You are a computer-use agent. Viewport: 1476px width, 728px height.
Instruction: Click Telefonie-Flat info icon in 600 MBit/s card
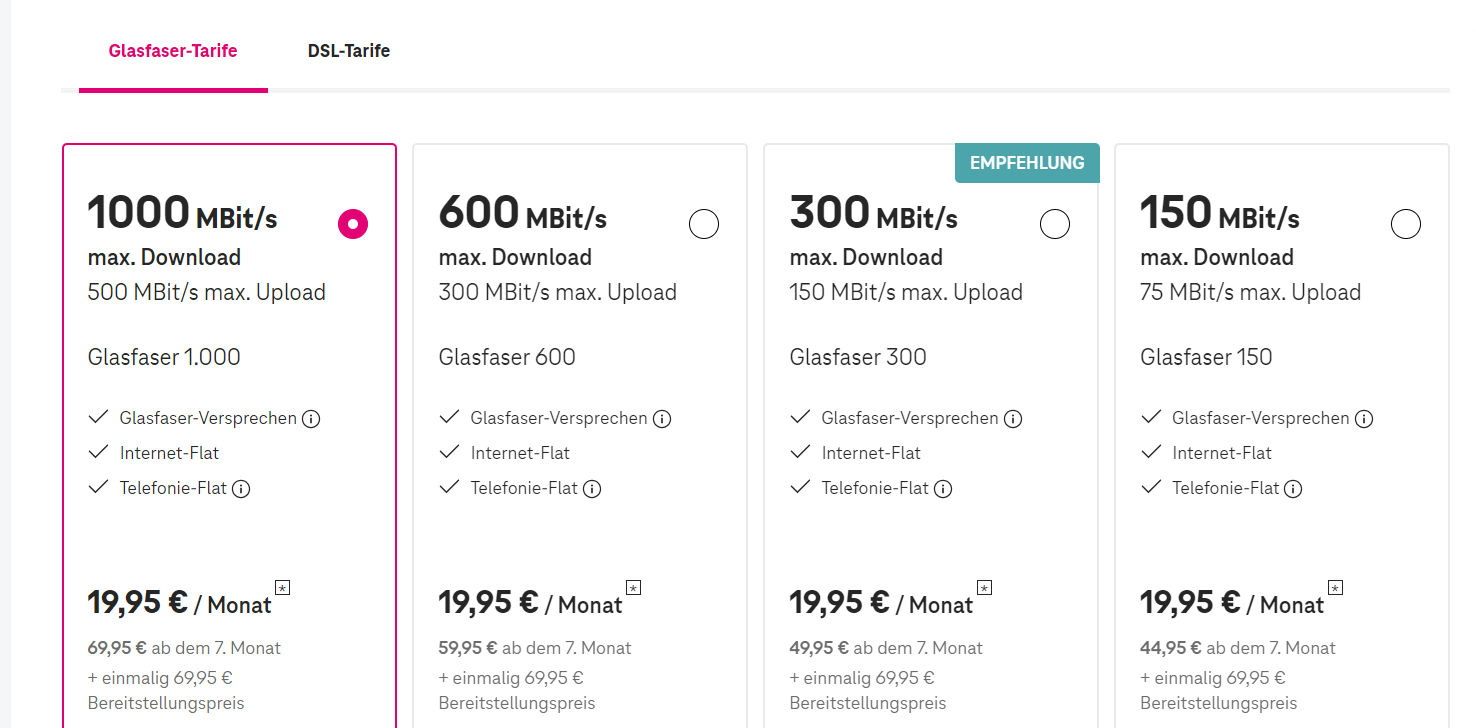(592, 489)
